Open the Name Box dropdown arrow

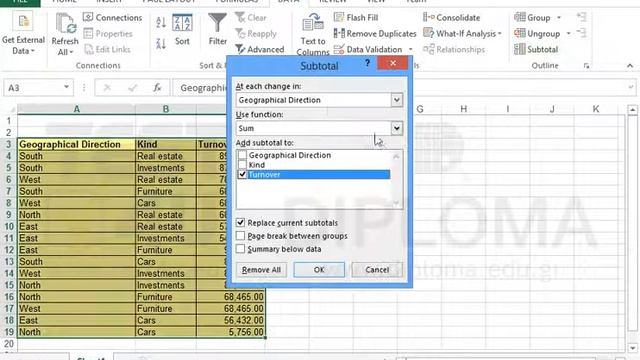[x=66, y=87]
